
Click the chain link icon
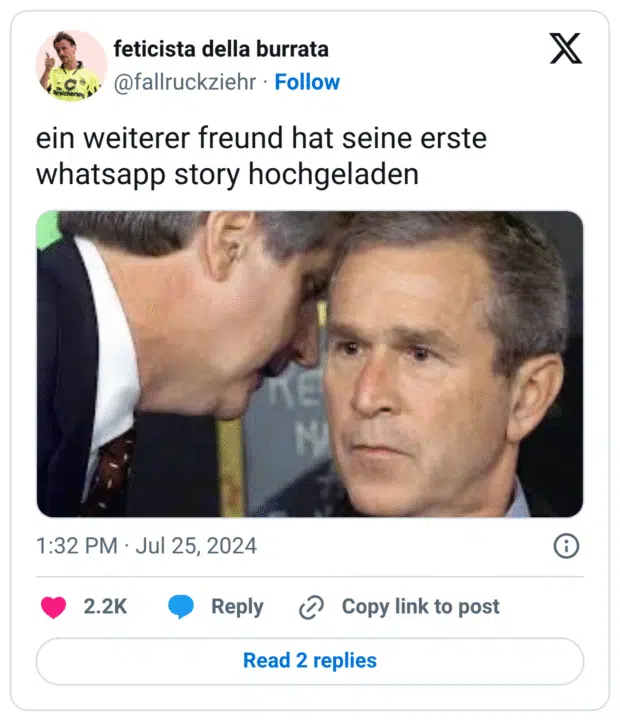tap(311, 606)
